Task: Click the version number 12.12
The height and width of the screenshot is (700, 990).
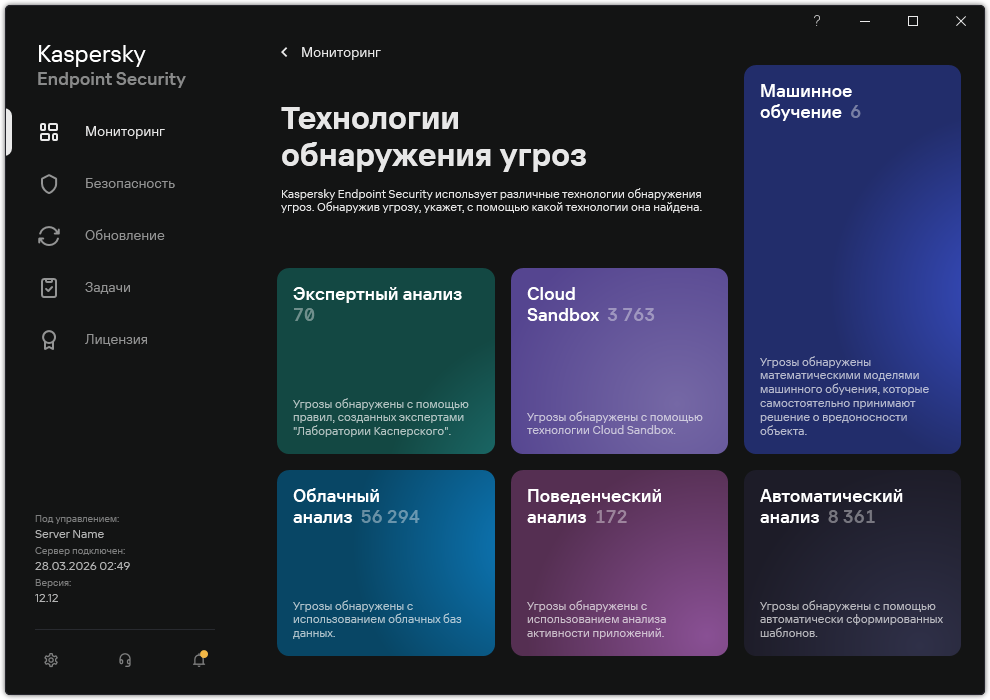Action: point(47,598)
